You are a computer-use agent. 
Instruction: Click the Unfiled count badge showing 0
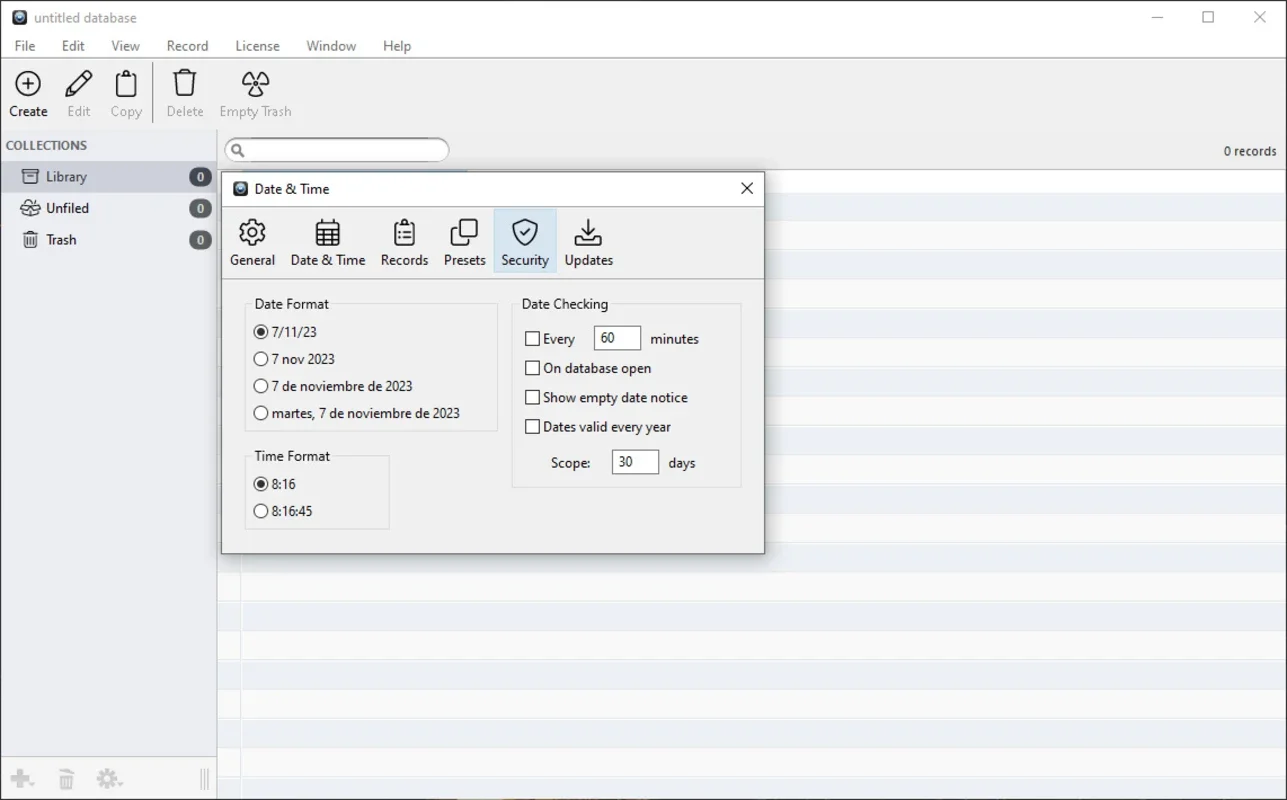[x=200, y=208]
